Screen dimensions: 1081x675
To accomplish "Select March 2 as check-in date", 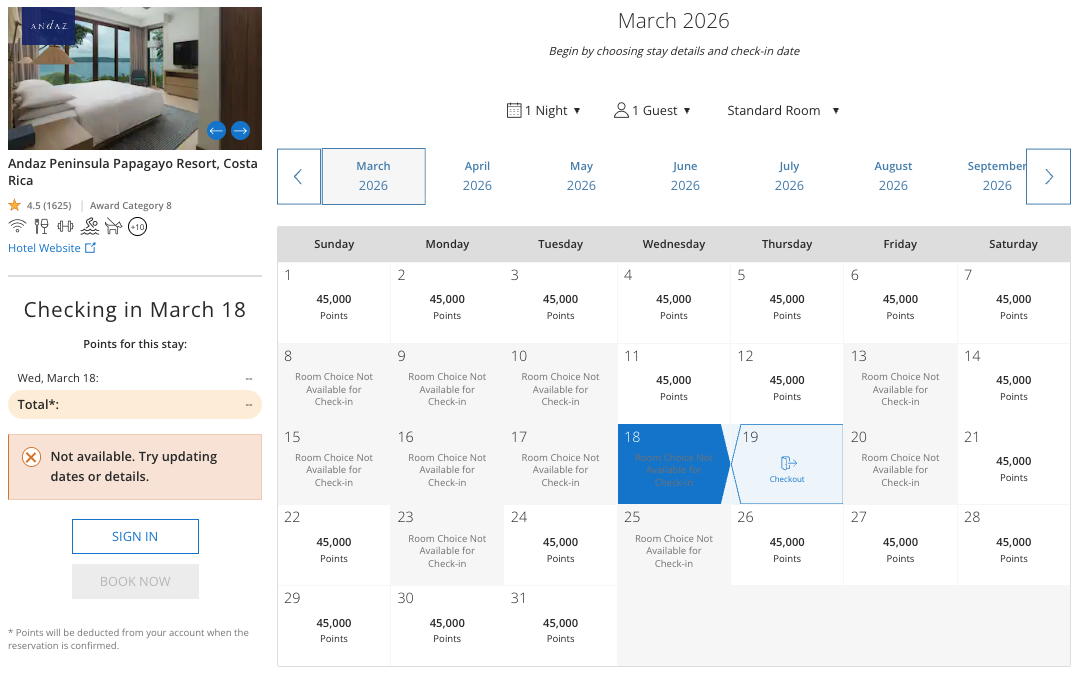I will (447, 303).
